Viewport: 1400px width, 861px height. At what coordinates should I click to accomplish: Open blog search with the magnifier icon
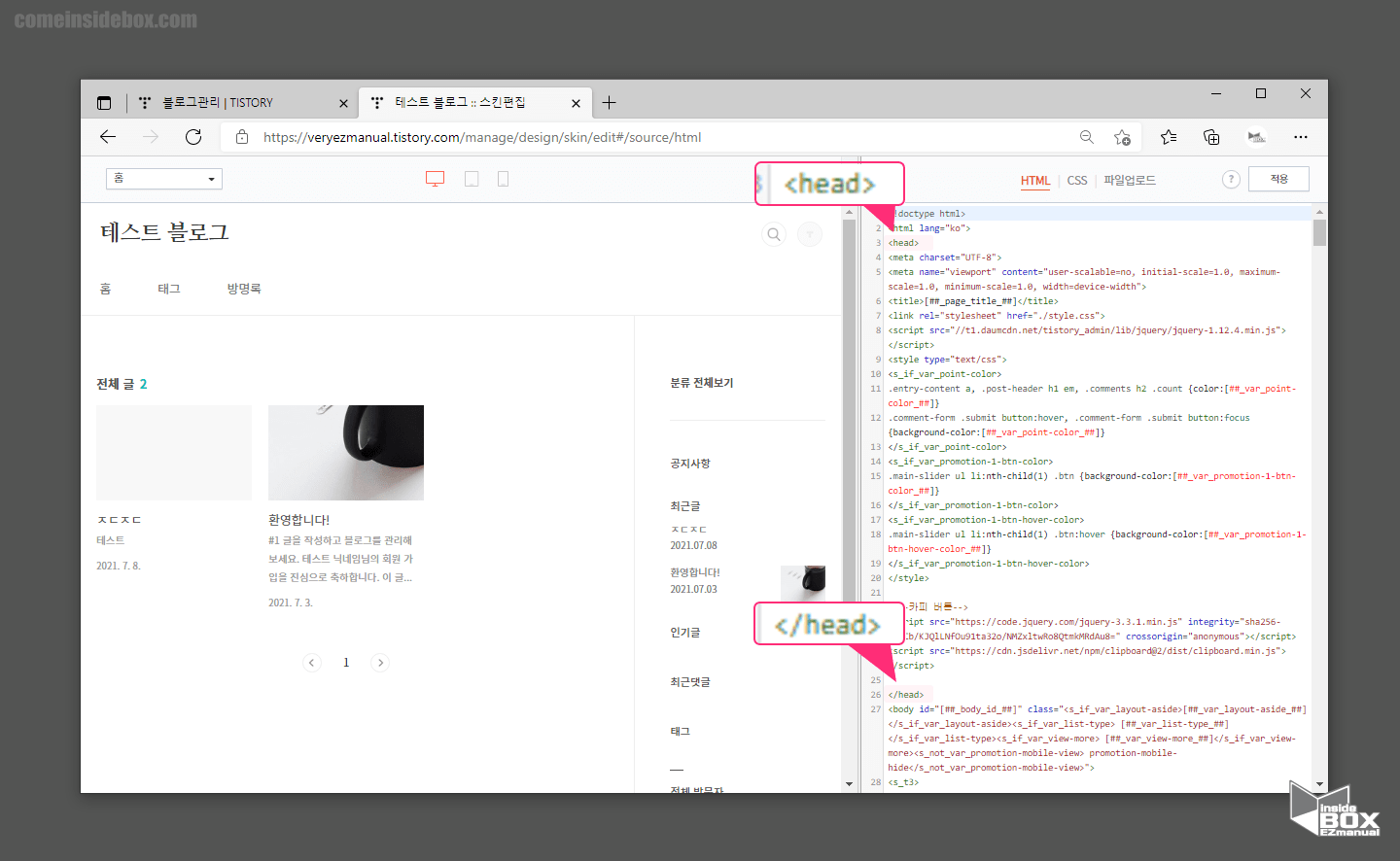[x=773, y=234]
